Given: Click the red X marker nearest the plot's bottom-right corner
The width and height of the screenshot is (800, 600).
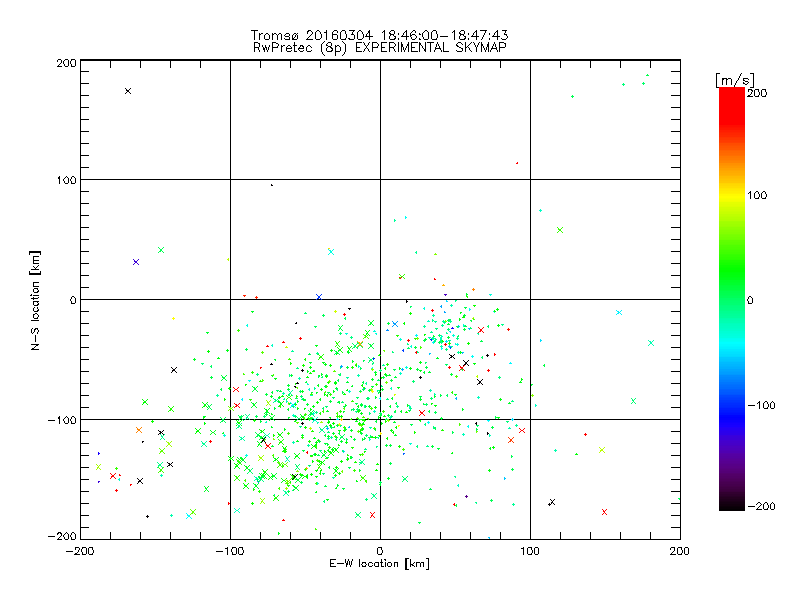Looking at the screenshot, I should 605,512.
